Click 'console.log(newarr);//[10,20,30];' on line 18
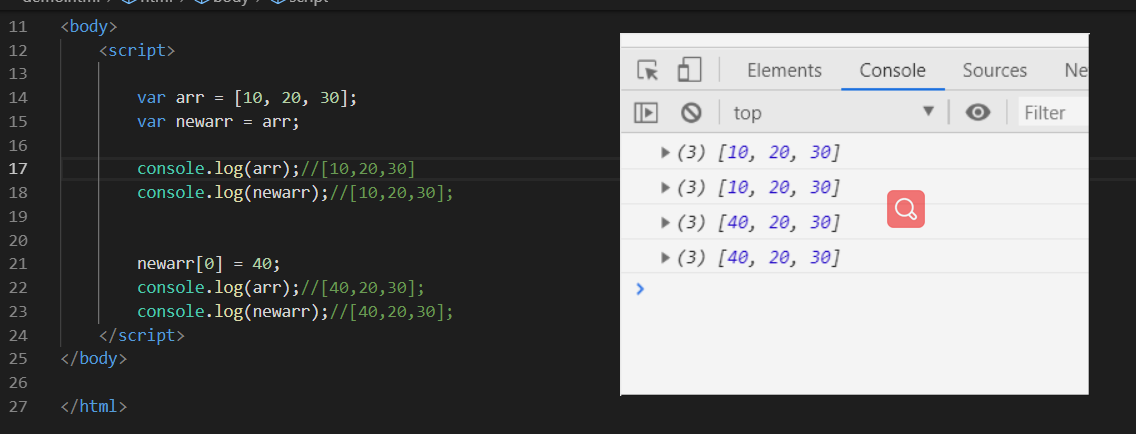The height and width of the screenshot is (434, 1136). (x=295, y=193)
